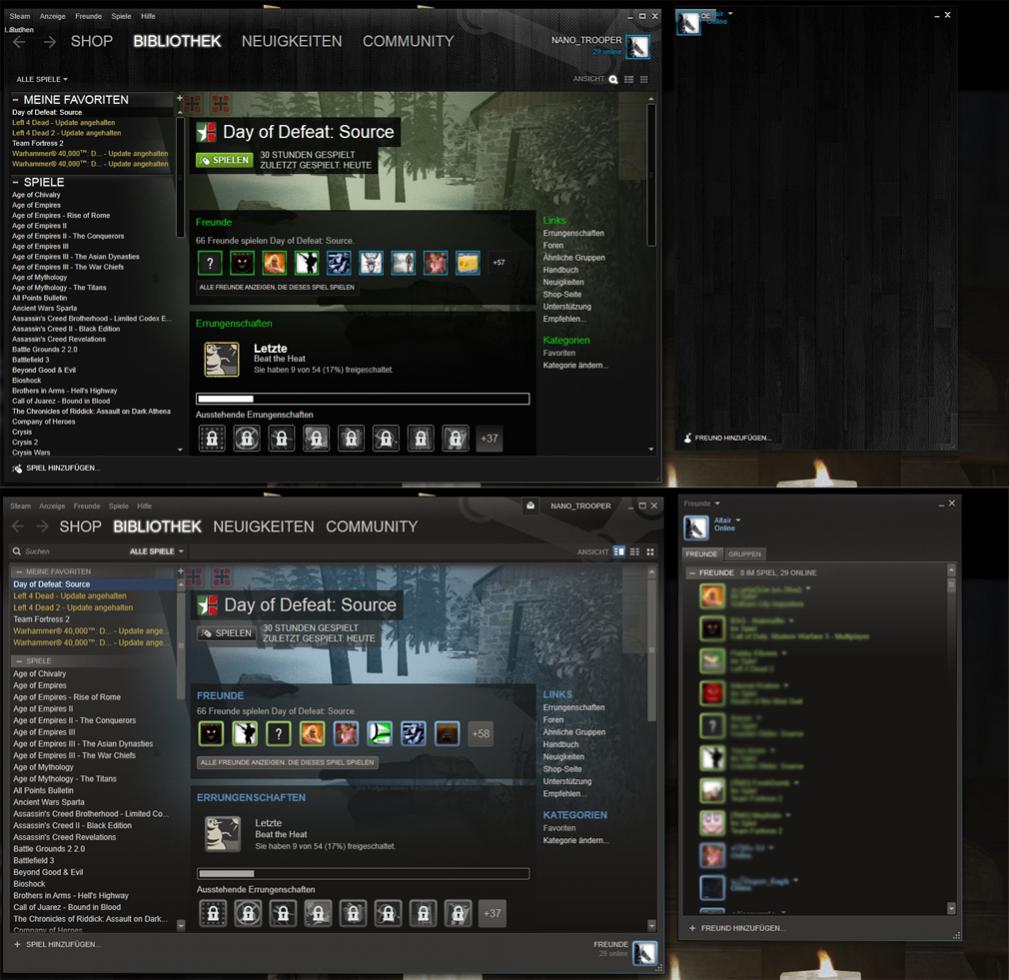The height and width of the screenshot is (980, 1009).
Task: Collapse the FREUNDE group in bottom friends window
Action: [692, 573]
